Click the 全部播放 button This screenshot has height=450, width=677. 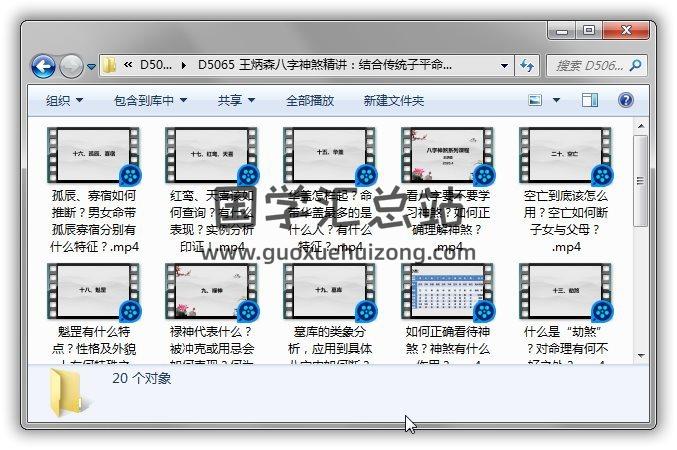pos(310,101)
